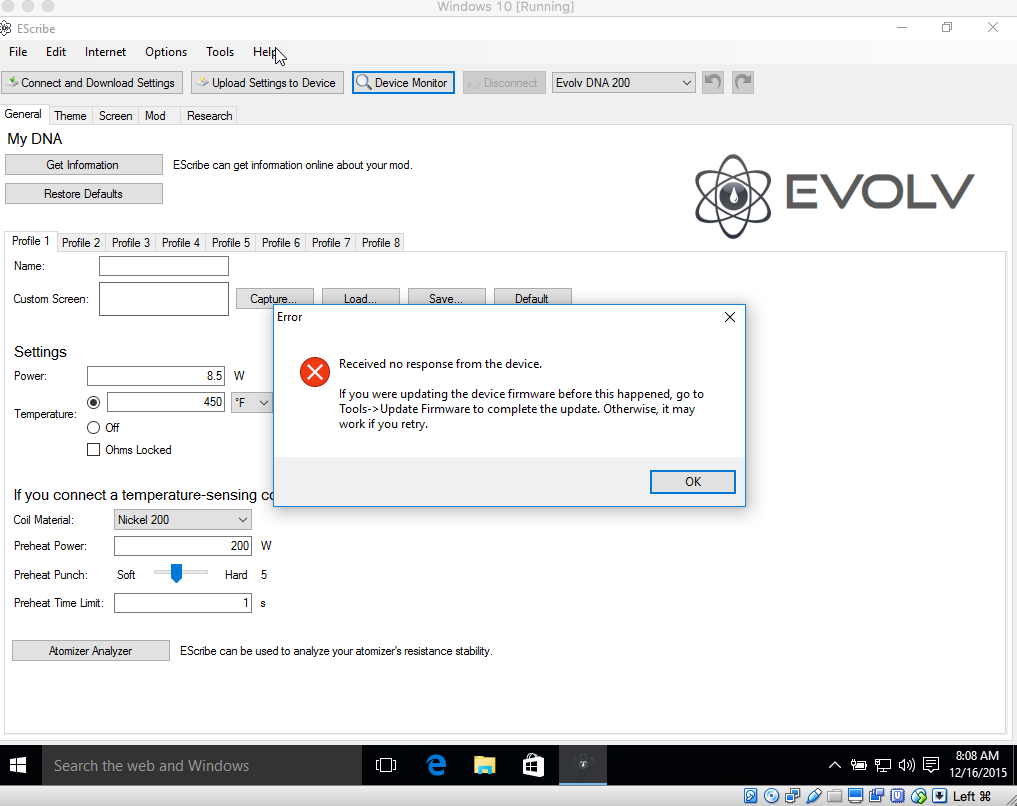
Task: Click the custom screen Save... button
Action: [x=446, y=298]
